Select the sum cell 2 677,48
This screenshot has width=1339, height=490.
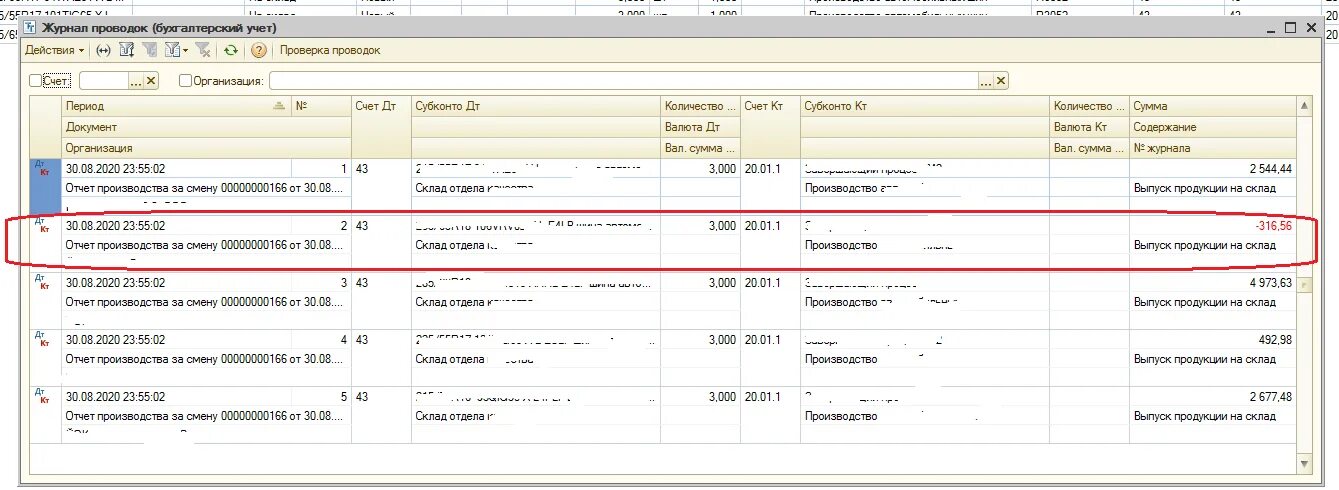tap(1213, 397)
